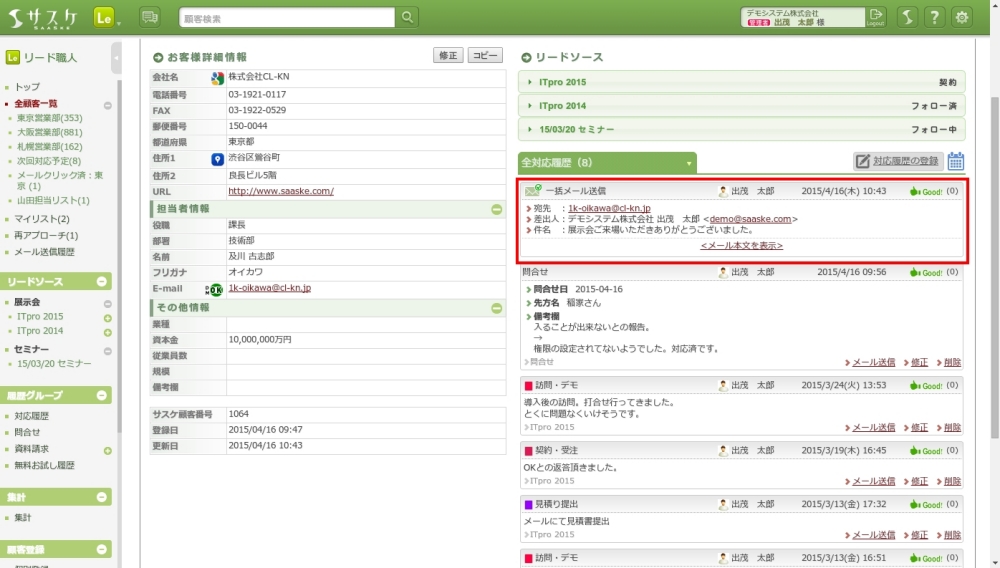Open the 全対応履歴 (8) dropdown
The width and height of the screenshot is (1000, 568).
(x=689, y=162)
